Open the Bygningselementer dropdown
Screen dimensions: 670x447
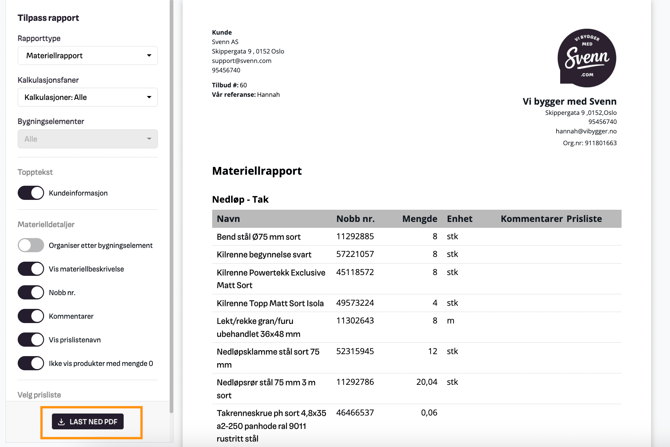87,139
